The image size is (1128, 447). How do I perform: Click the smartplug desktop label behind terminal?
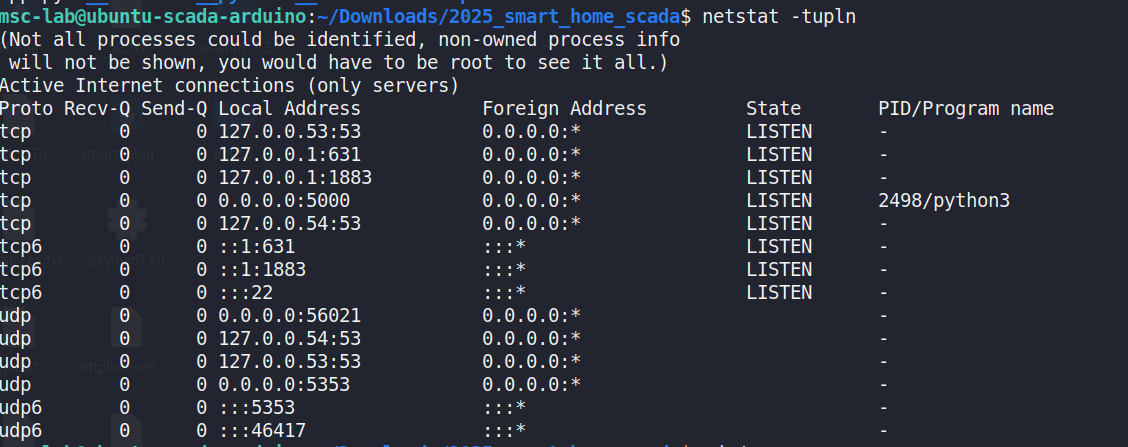pos(124,154)
